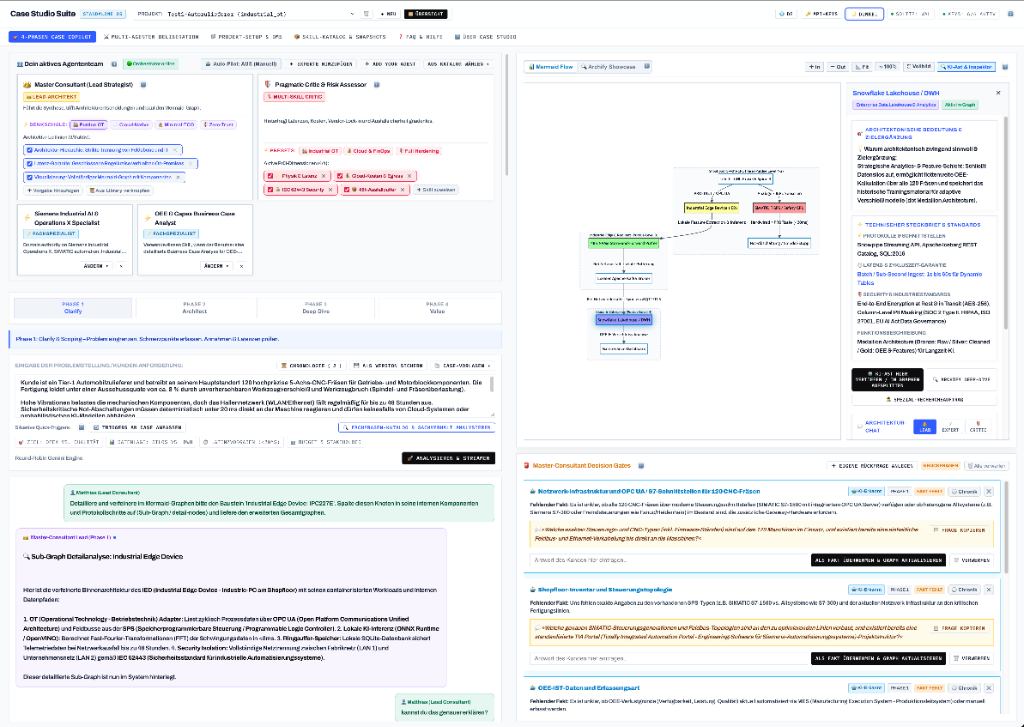Remove the 'Physik & Latenz' critic dimension chip
This screenshot has height=727, width=1024.
click(x=323, y=176)
